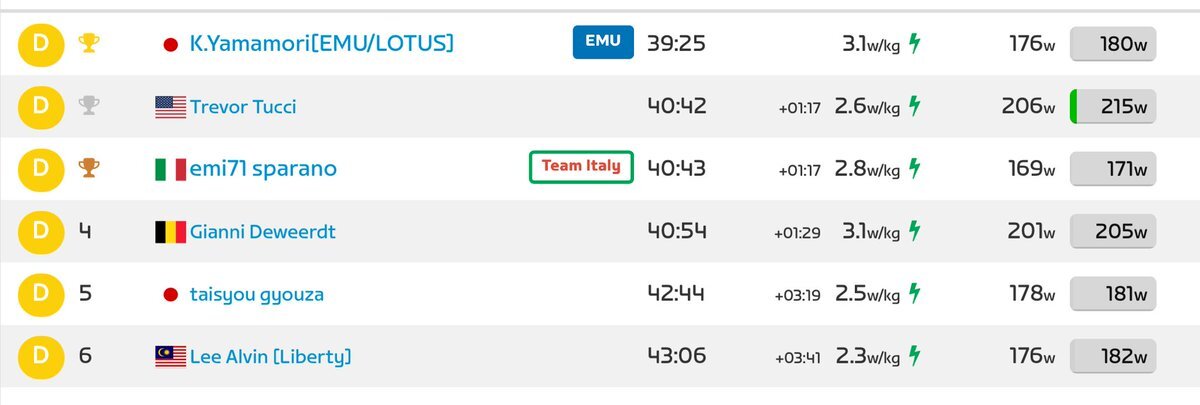Viewport: 1200px width, 405px height.
Task: Select the blue EMU team tag
Action: (x=603, y=41)
